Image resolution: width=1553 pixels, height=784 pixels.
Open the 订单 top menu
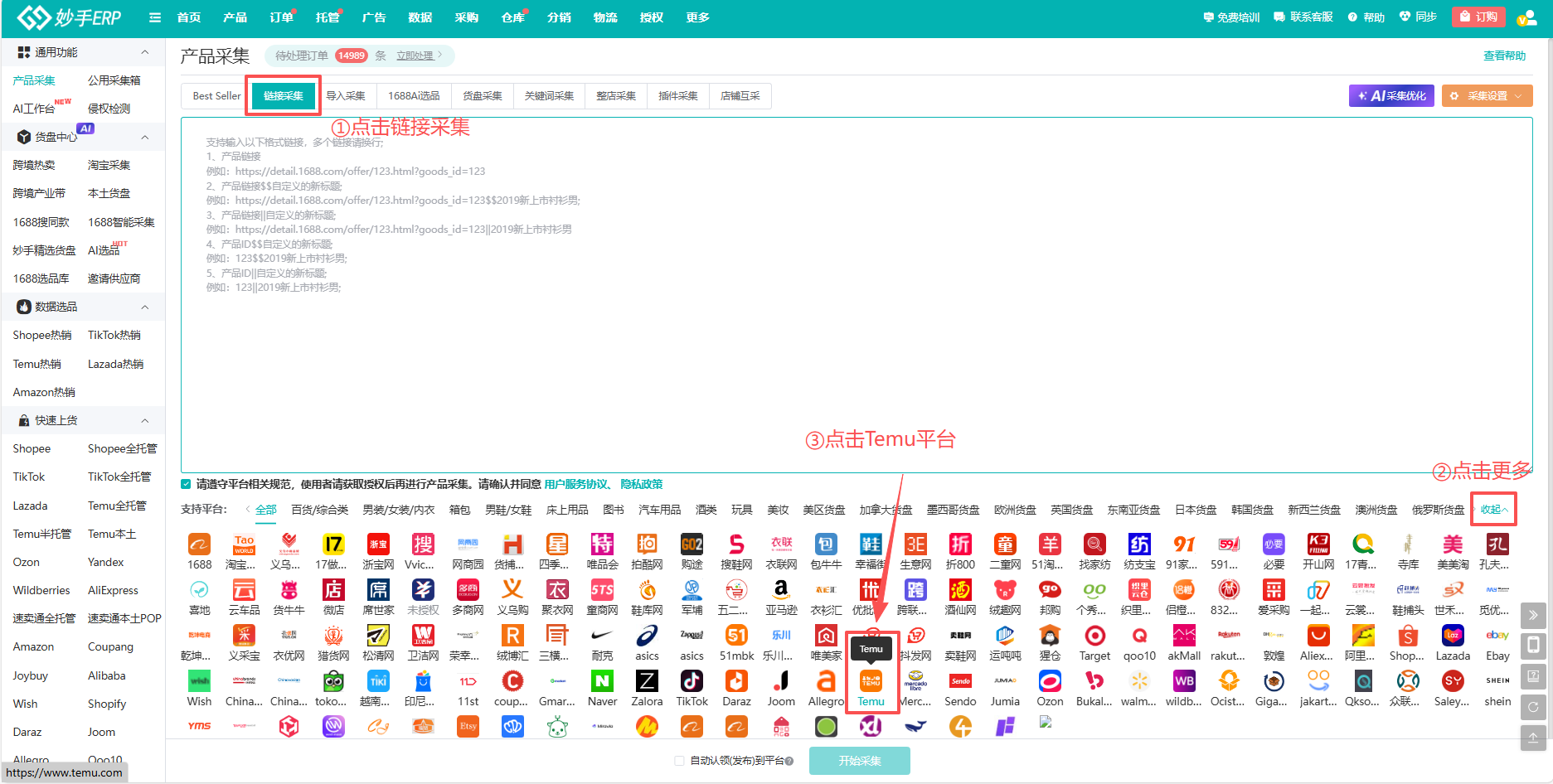pos(281,17)
